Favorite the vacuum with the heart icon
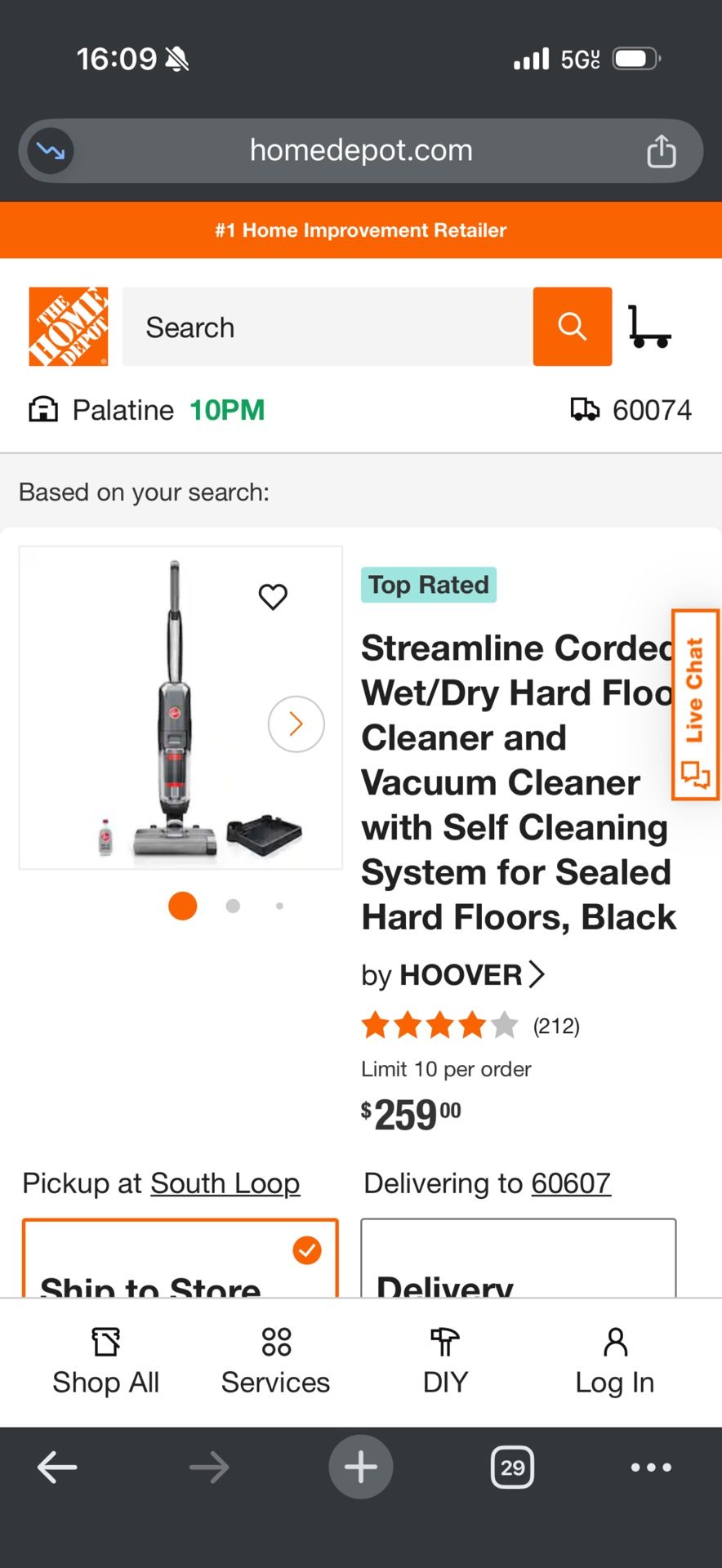722x1568 pixels. pyautogui.click(x=273, y=597)
